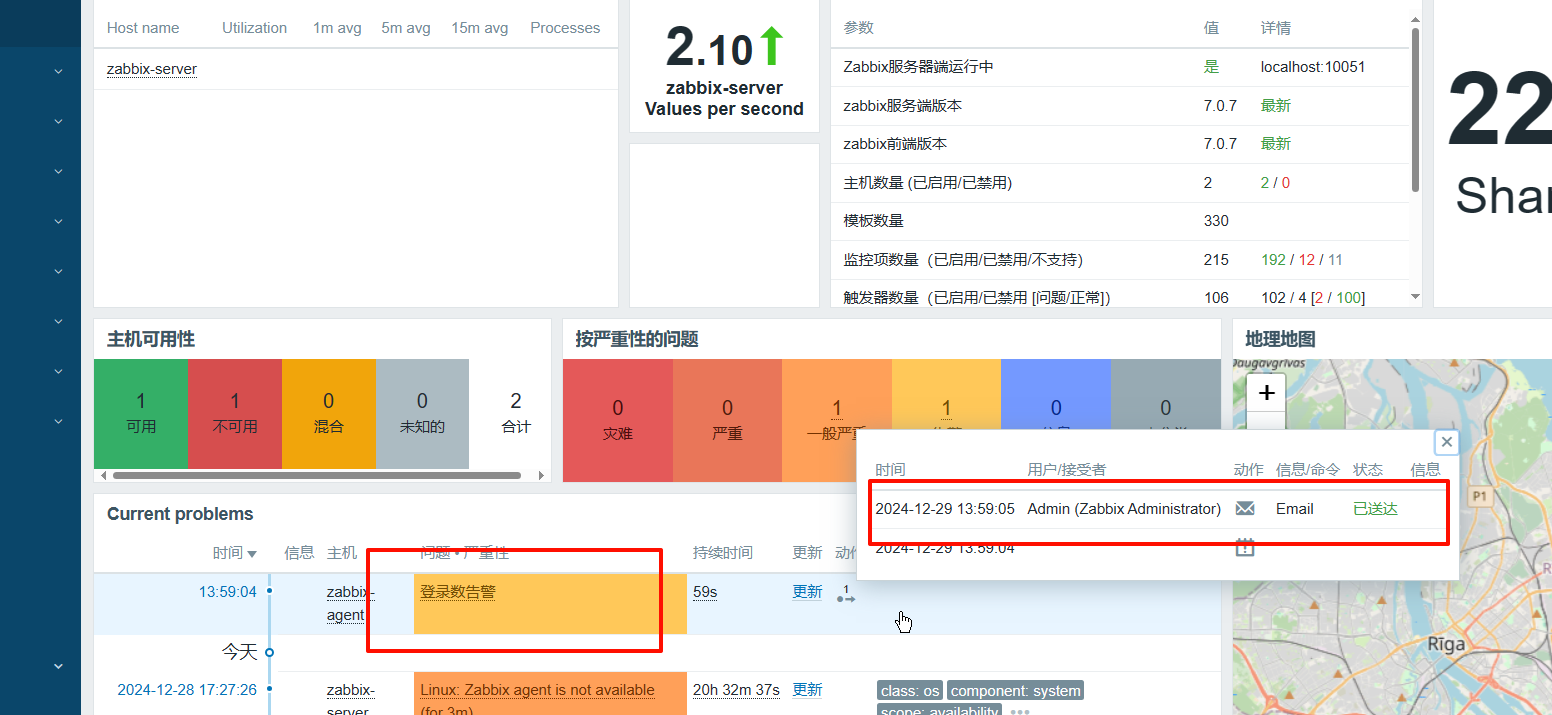Zoom in the map with the plus button
Viewport: 1552px width, 715px height.
pos(1266,393)
